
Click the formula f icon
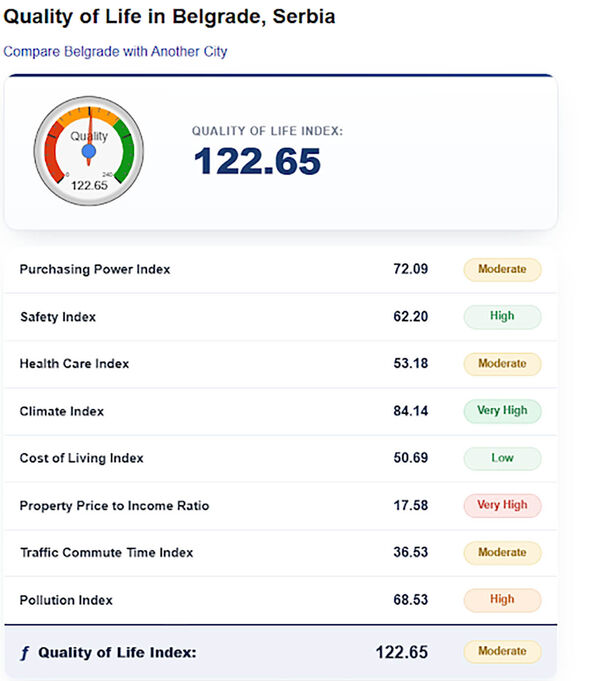tap(25, 653)
